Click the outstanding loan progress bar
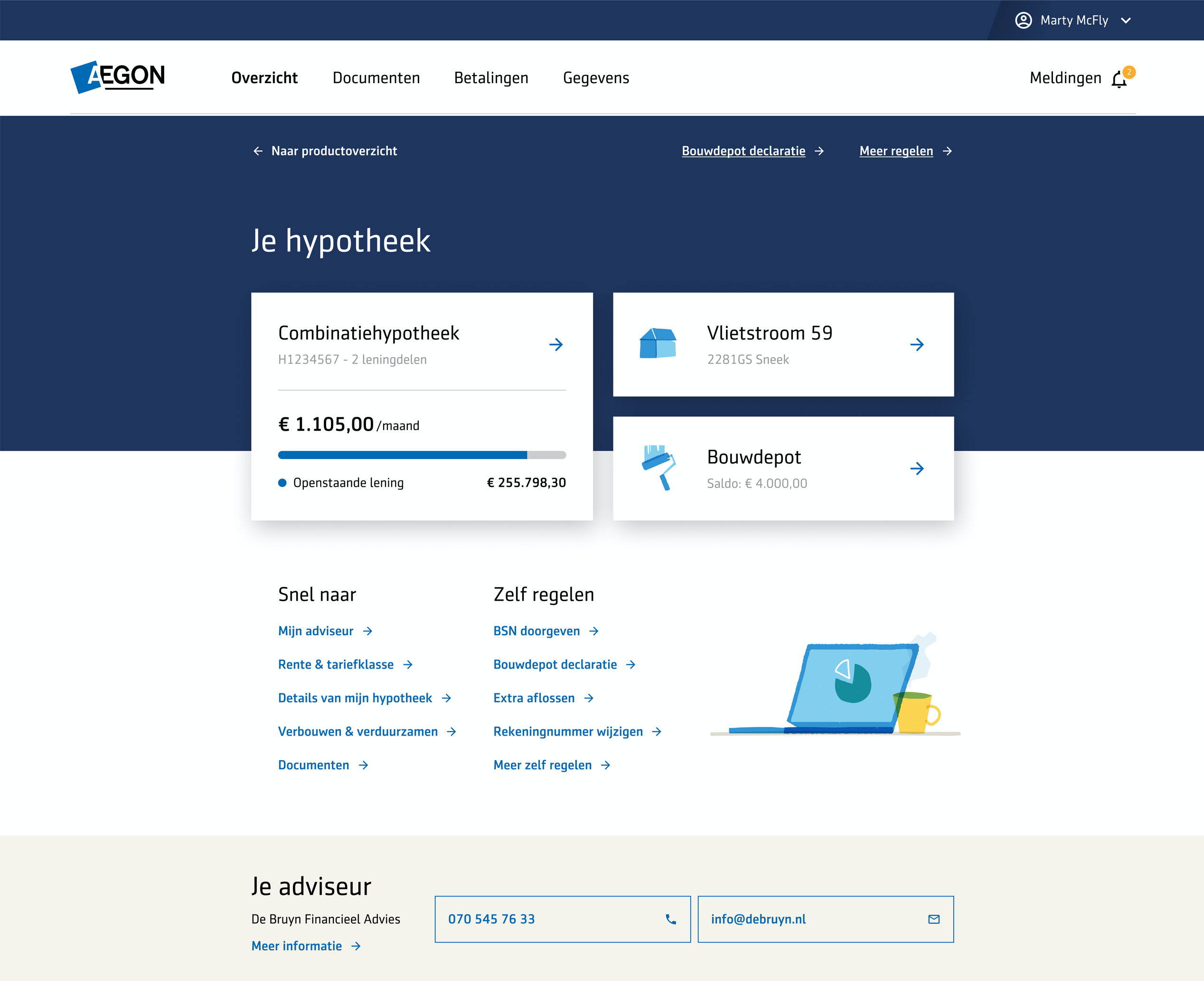The height and width of the screenshot is (981, 1204). (x=422, y=455)
